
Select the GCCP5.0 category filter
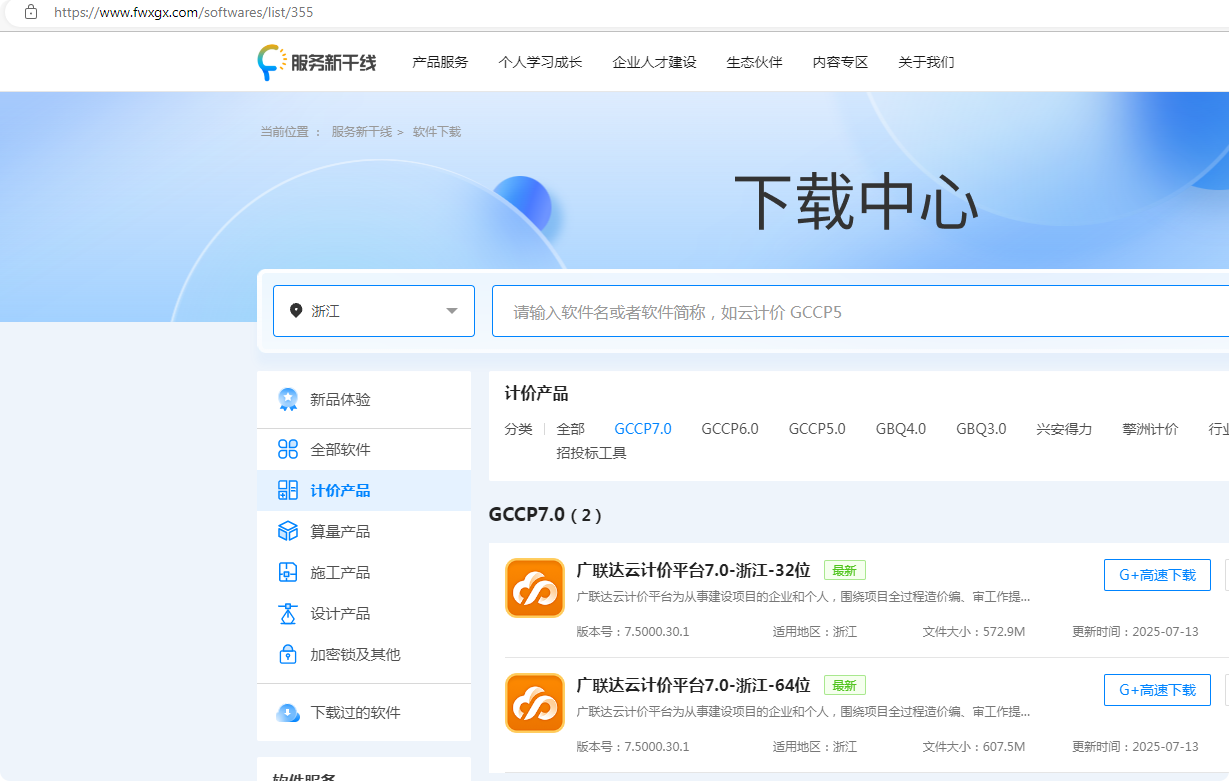(817, 429)
